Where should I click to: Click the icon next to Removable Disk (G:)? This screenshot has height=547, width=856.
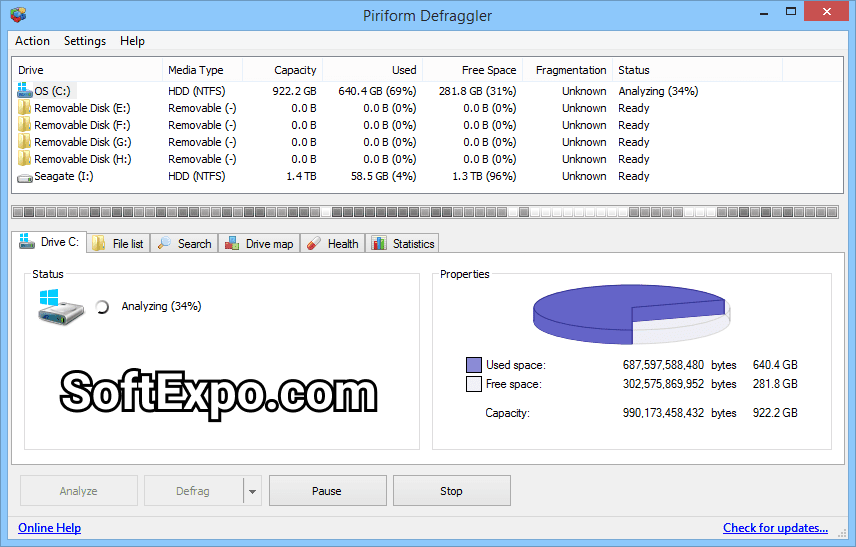tap(24, 141)
